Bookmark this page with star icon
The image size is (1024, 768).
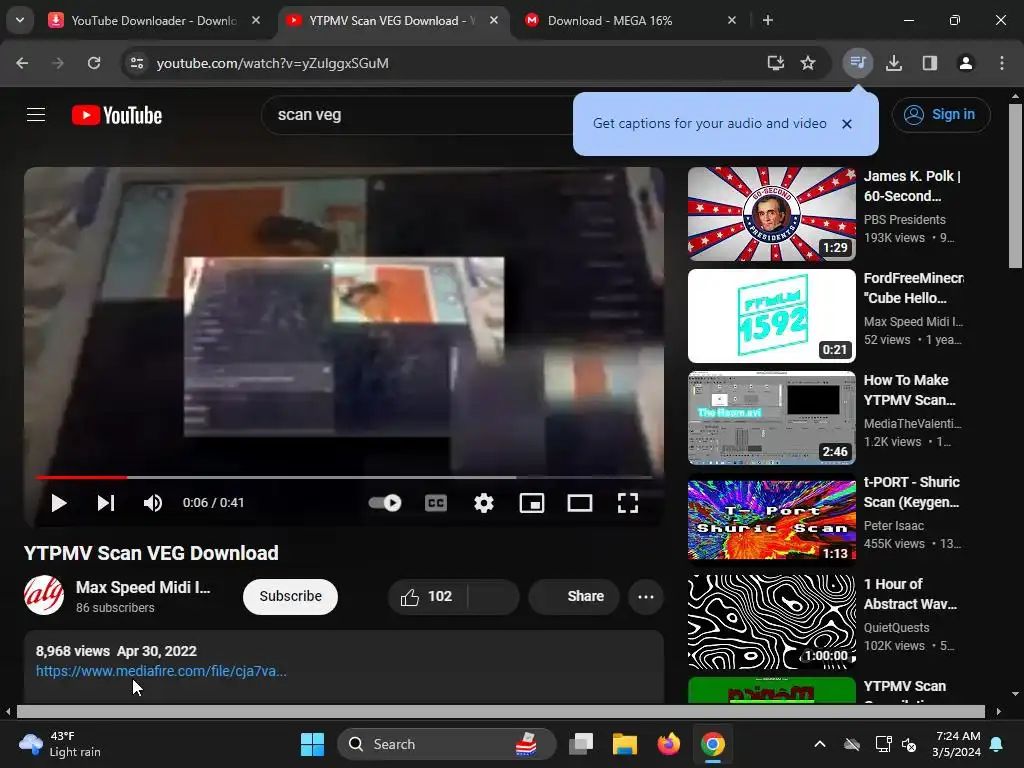tap(808, 63)
